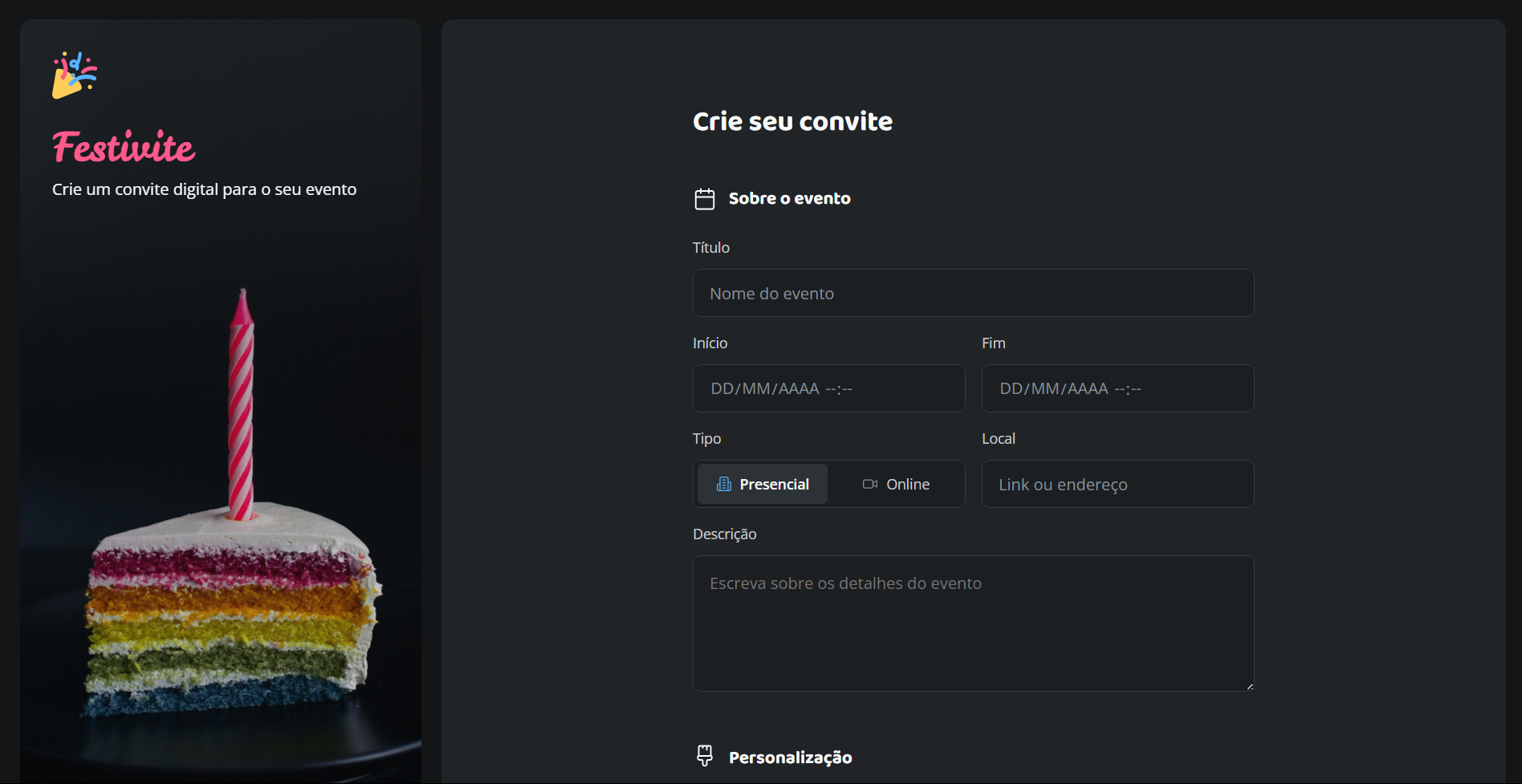The height and width of the screenshot is (784, 1522).
Task: Click inside the Descrição text area
Action: pyautogui.click(x=973, y=624)
